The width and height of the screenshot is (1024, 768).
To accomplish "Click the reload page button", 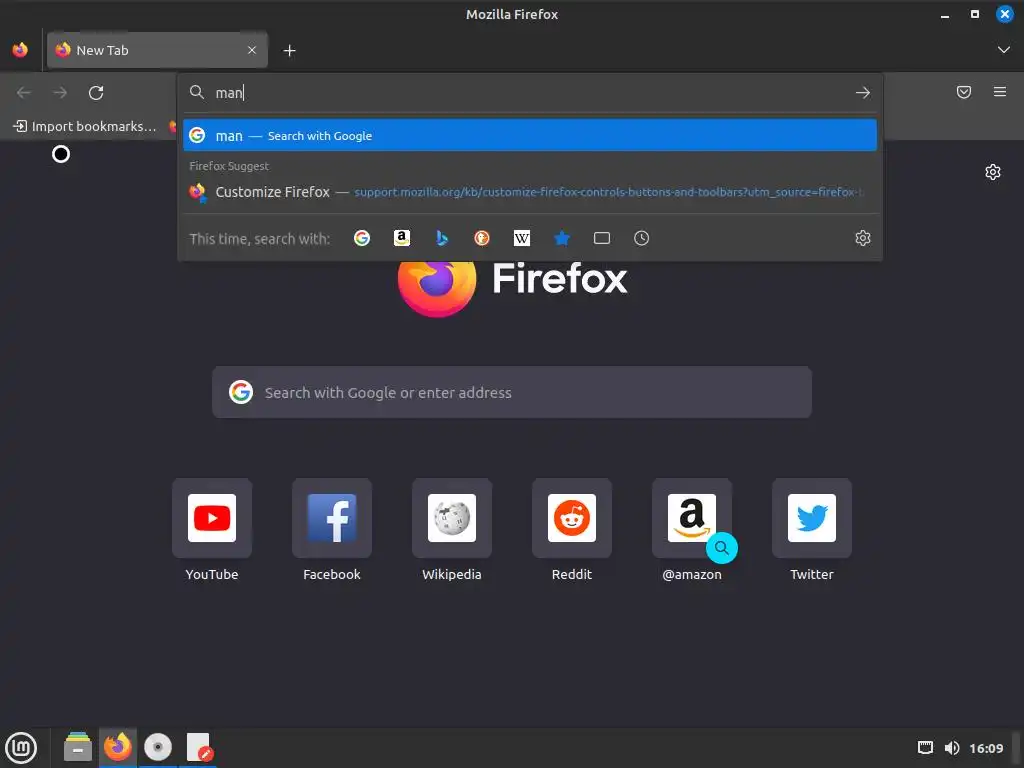I will 96,93.
